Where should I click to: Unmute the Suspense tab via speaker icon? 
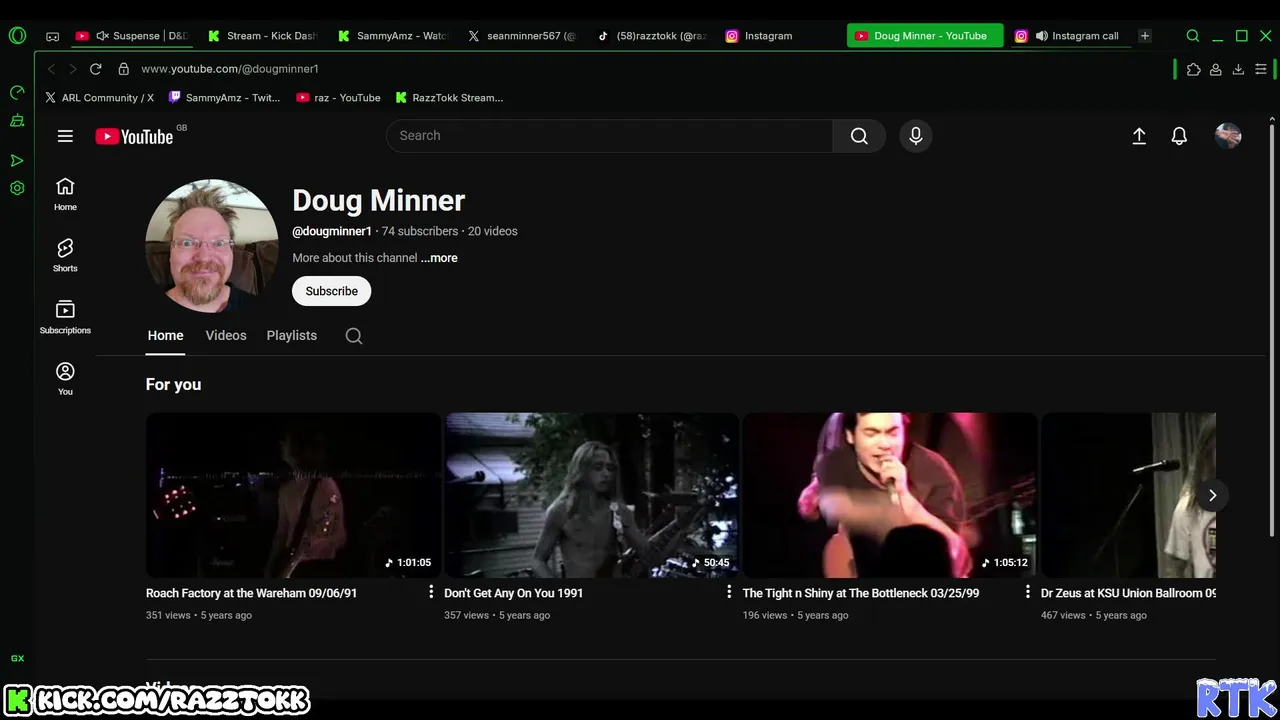point(102,36)
